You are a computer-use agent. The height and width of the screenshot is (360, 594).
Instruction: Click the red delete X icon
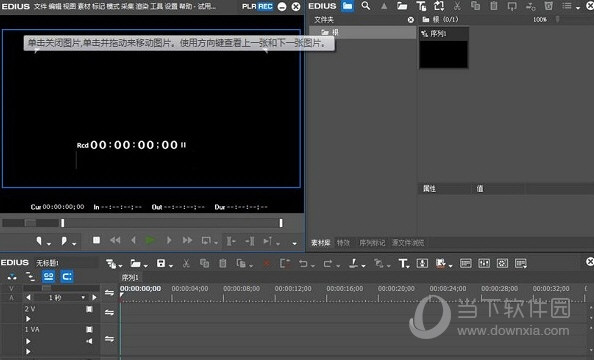[x=267, y=264]
